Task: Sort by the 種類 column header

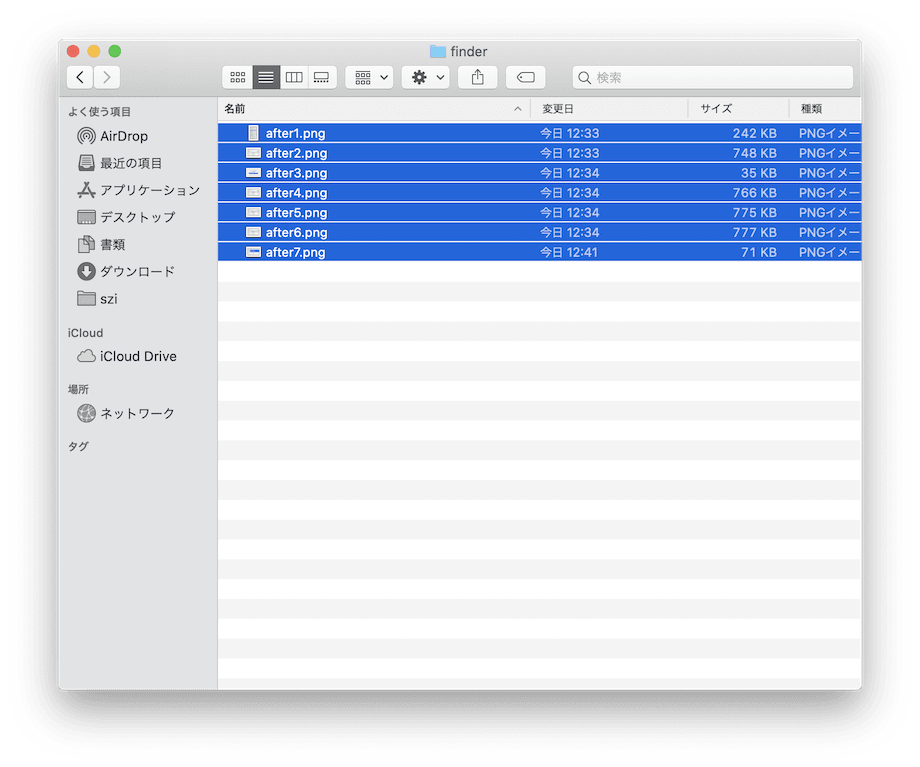Action: click(x=825, y=109)
